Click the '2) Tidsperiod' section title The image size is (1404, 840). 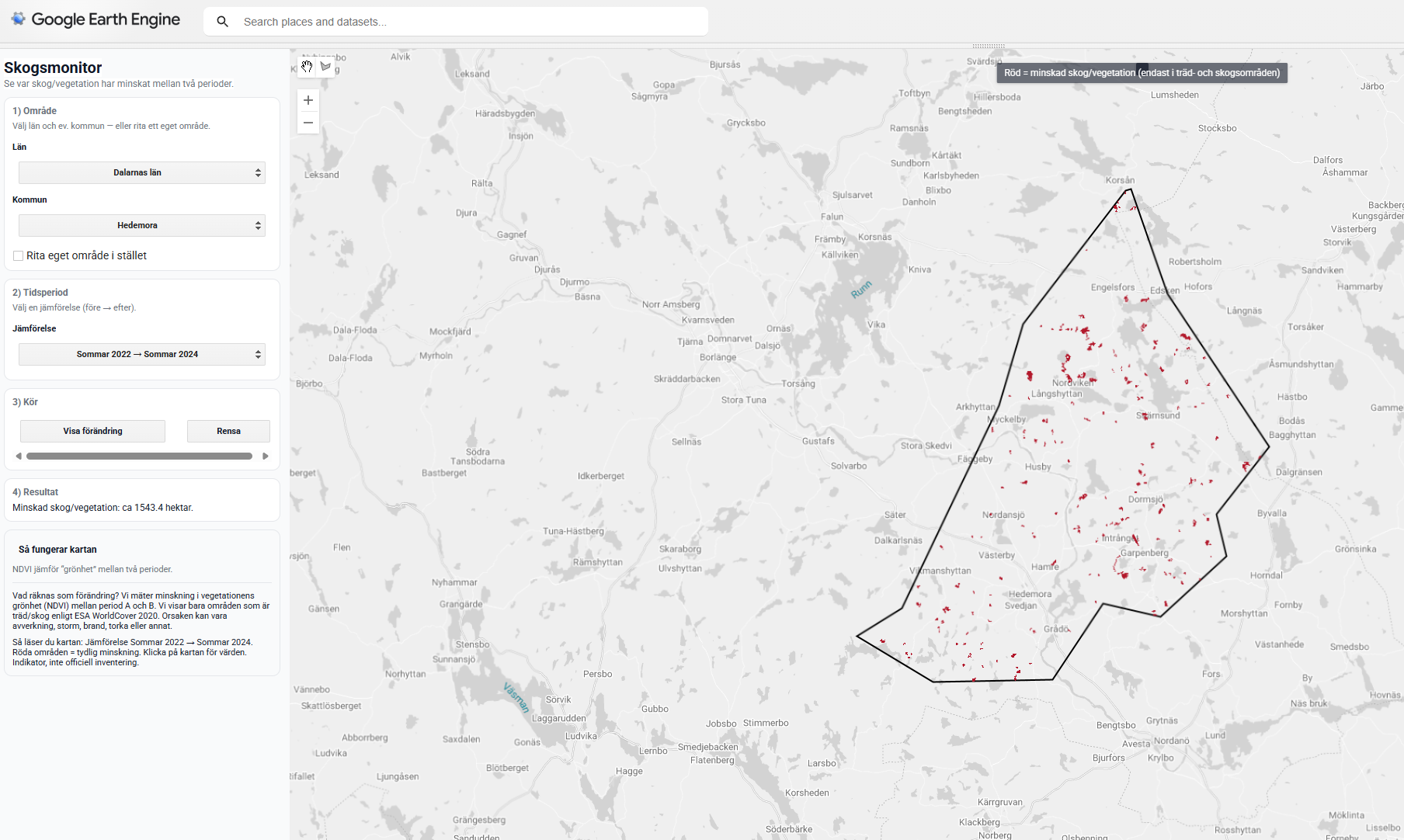point(40,293)
